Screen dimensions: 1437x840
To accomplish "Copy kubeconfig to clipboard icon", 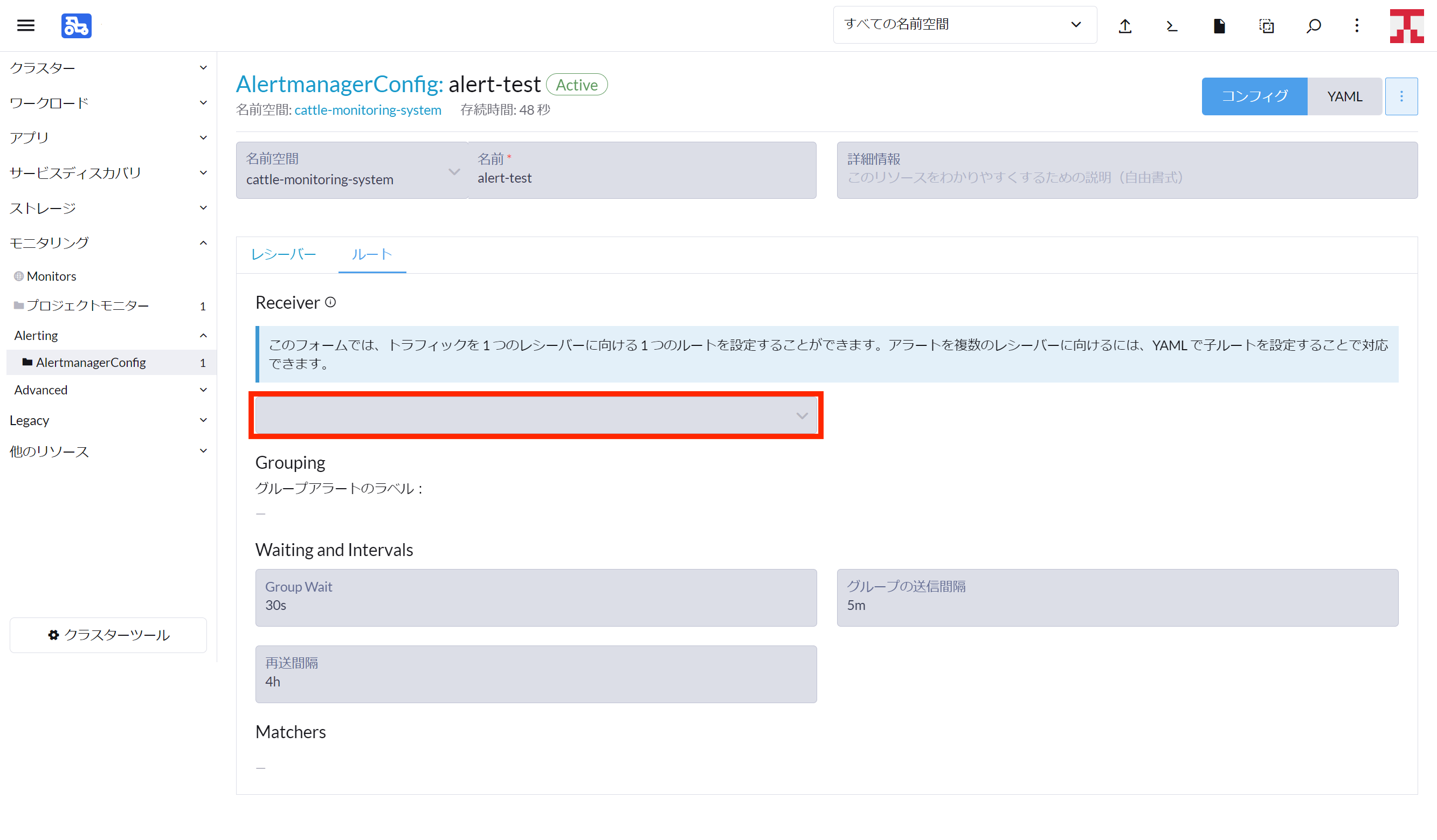I will 1266,26.
